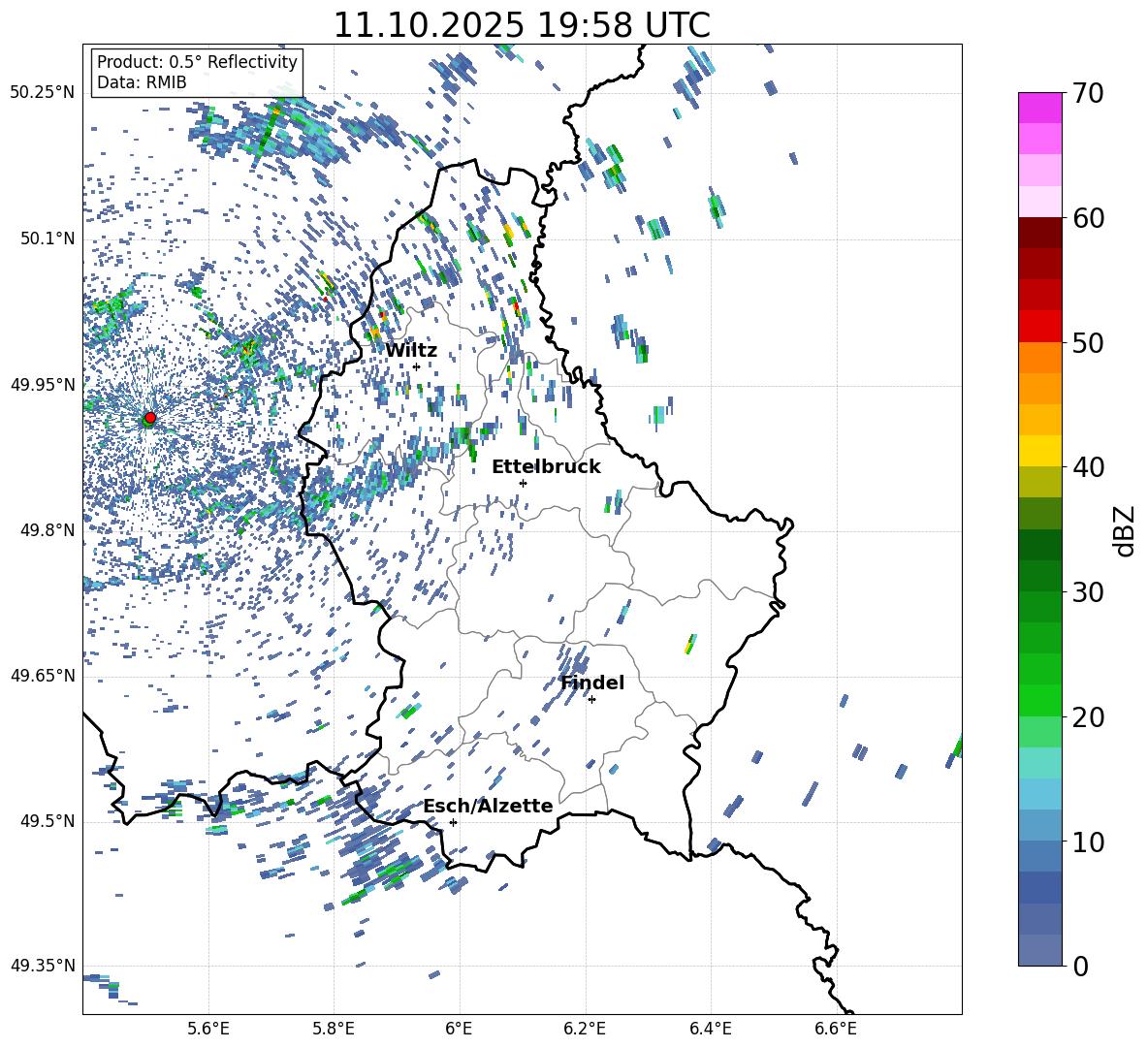Click the 50.25°N latitude label
Image resolution: width=1148 pixels, height=1048 pixels.
43,93
